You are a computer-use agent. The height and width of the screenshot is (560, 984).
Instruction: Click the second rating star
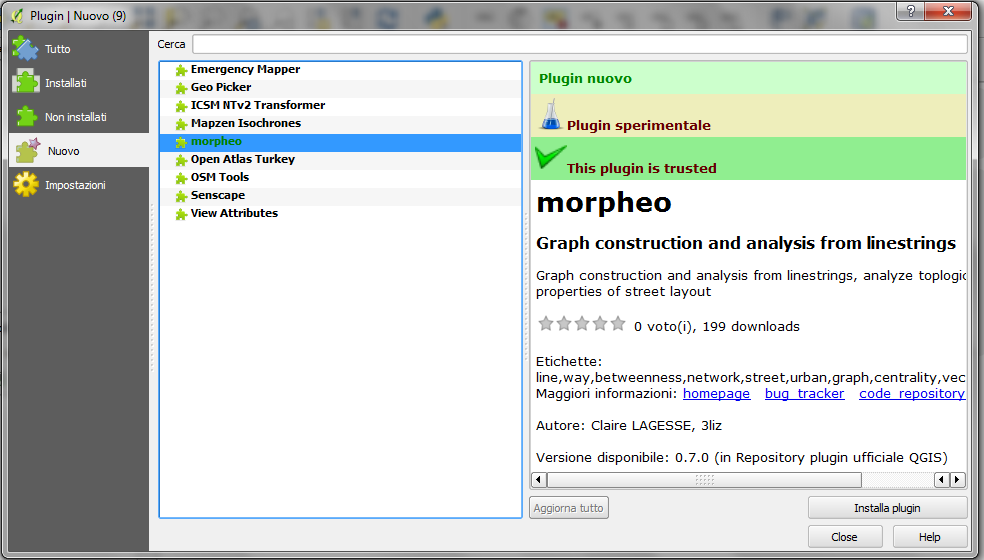[564, 323]
